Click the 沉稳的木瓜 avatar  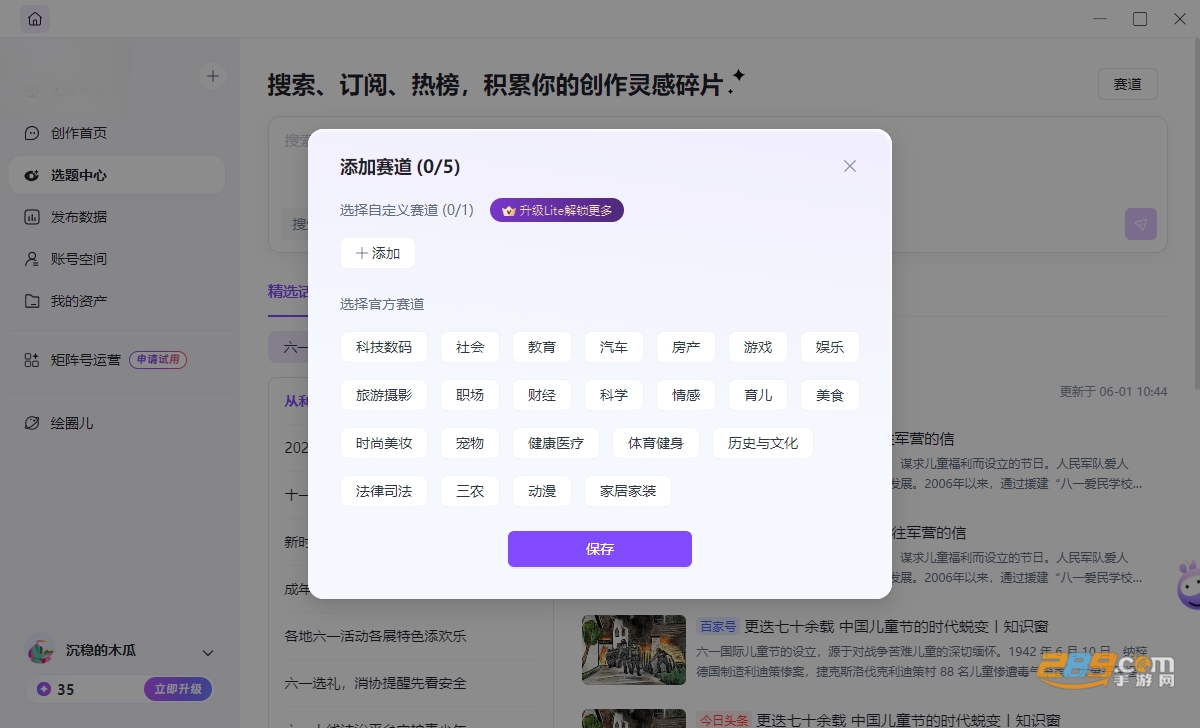point(40,650)
